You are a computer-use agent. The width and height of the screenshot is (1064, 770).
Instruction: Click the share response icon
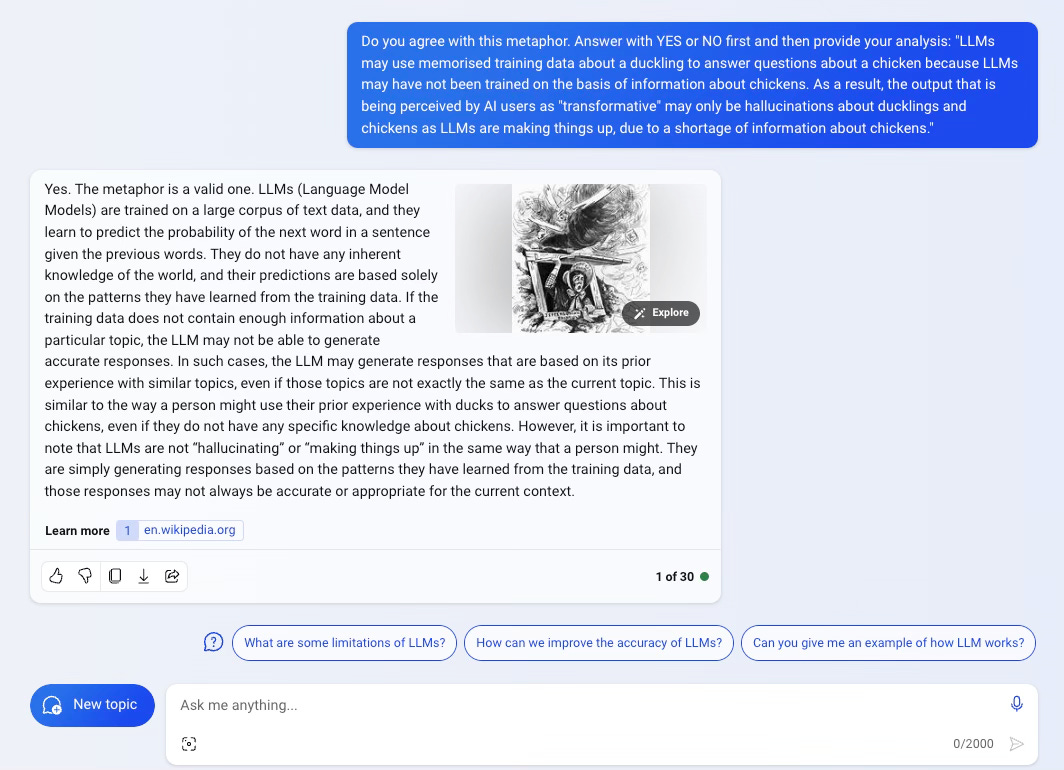coord(172,576)
